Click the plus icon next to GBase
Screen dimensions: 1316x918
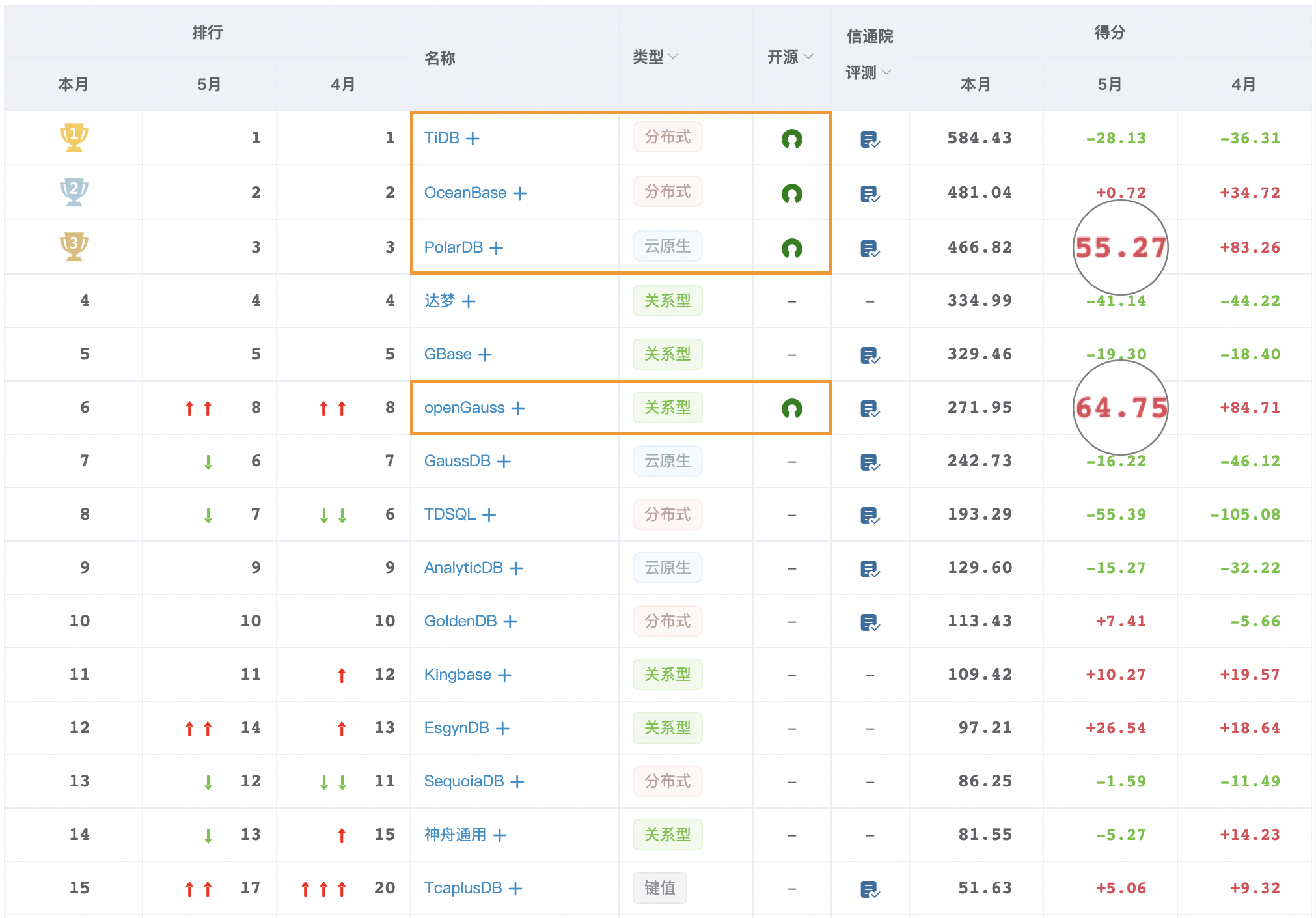coord(485,355)
